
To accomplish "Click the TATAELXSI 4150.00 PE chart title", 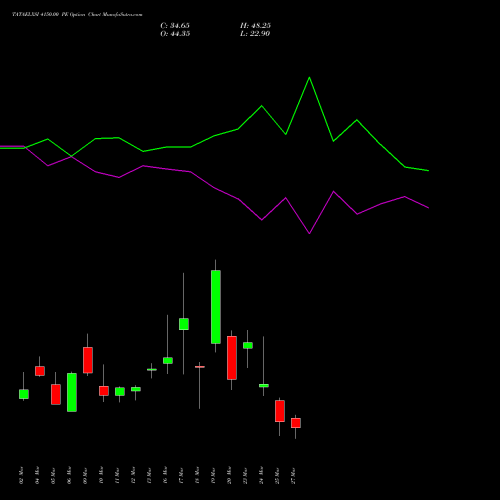I will coord(77,14).
